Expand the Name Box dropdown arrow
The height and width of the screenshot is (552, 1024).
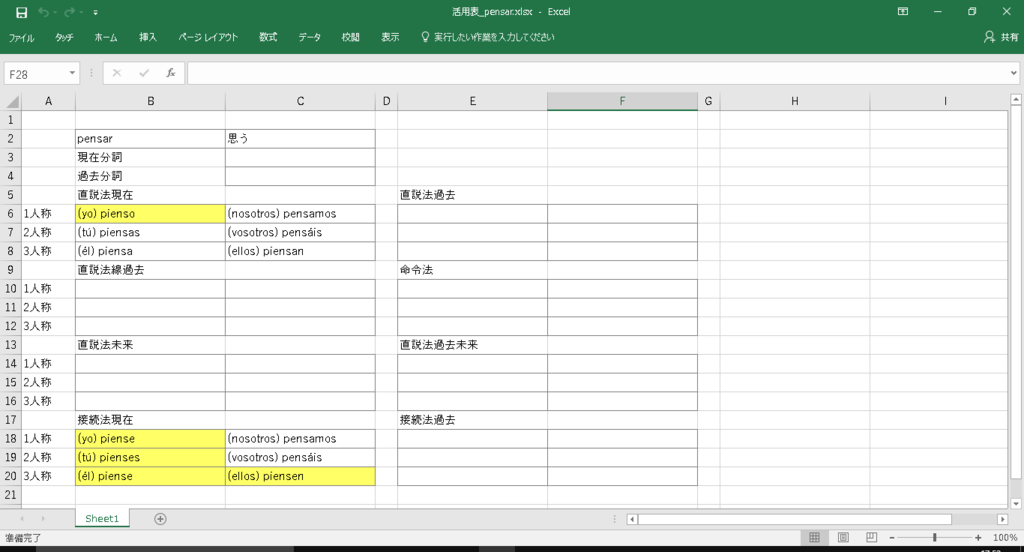point(72,74)
